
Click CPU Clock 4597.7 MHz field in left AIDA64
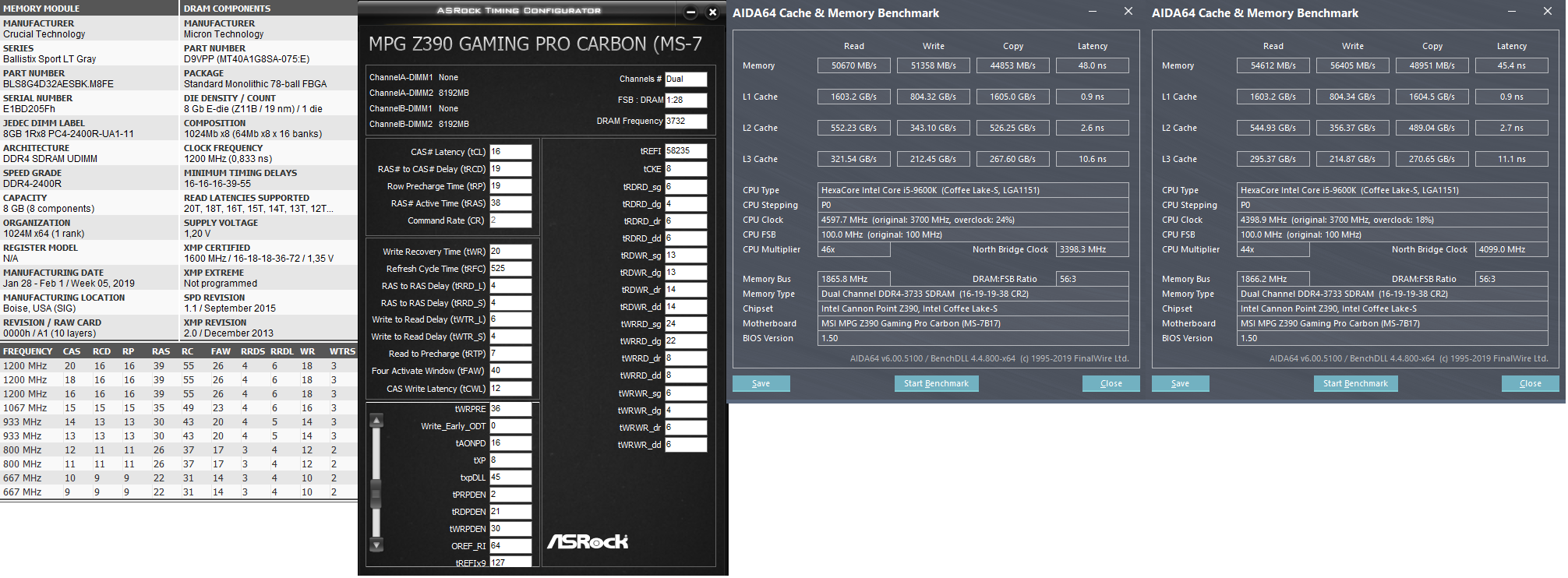click(x=973, y=220)
